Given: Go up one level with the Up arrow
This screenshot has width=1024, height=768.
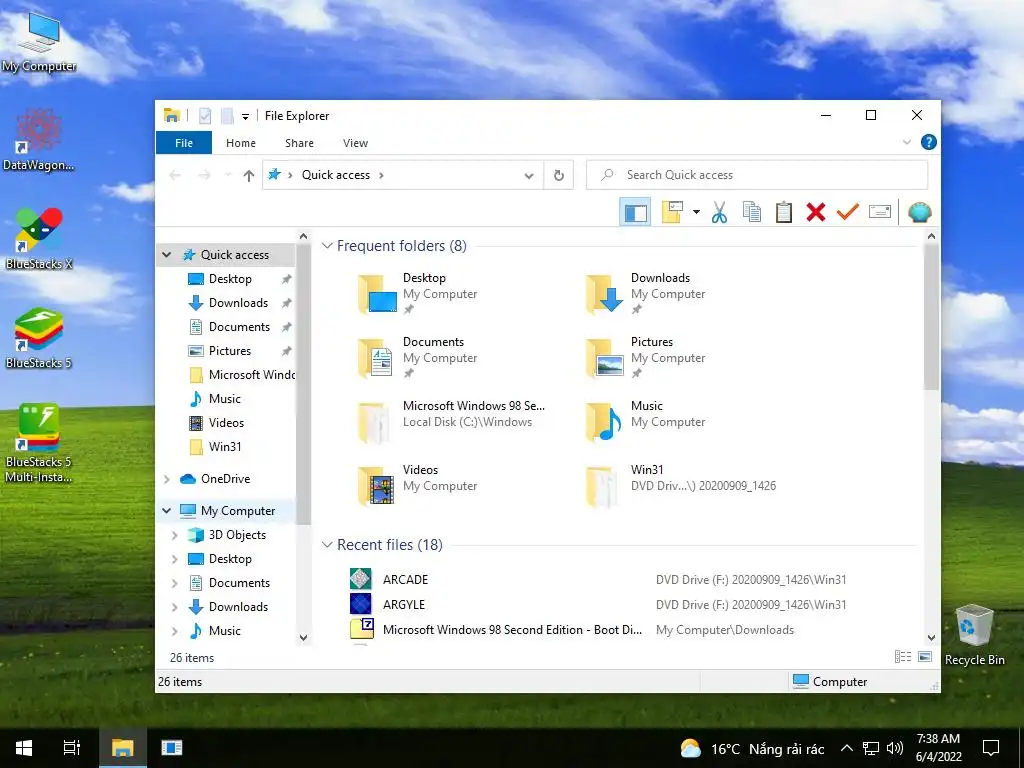Looking at the screenshot, I should point(248,175).
